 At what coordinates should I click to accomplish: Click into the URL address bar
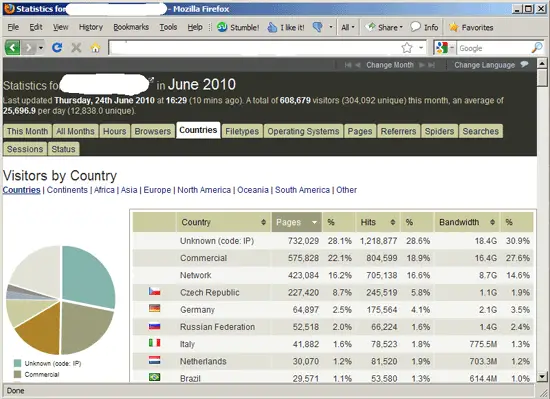tap(255, 48)
